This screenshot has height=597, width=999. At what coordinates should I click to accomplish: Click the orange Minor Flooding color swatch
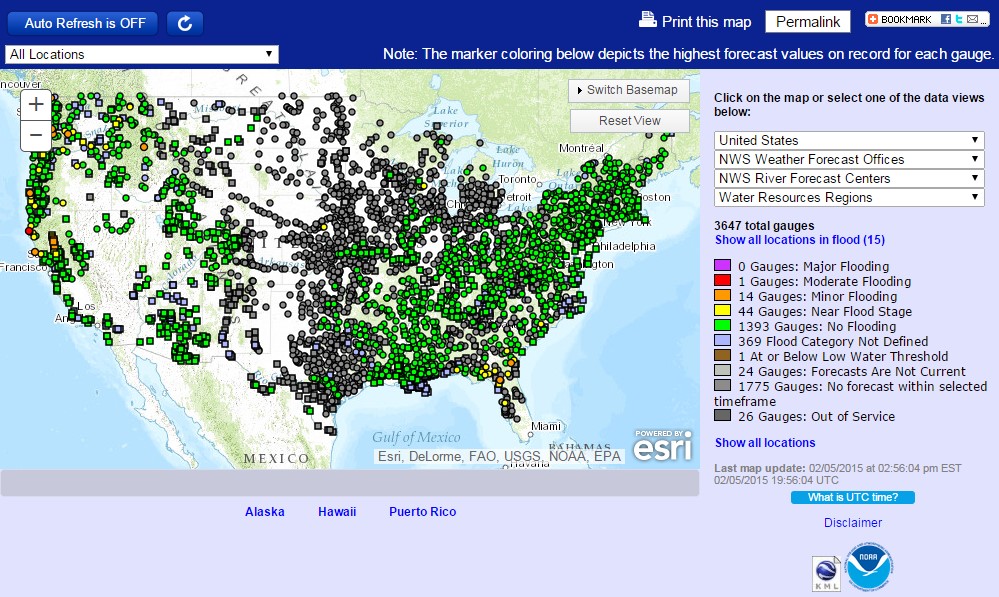[722, 296]
